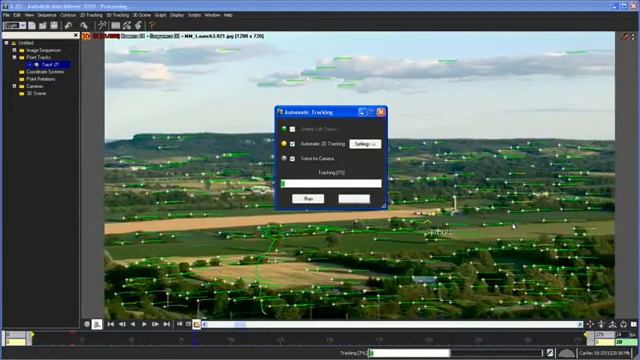Open the 3D Scene menu

pos(142,15)
